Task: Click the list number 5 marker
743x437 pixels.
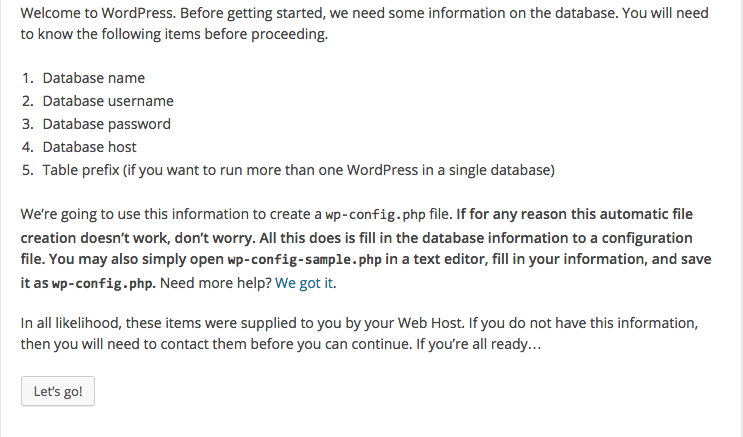Action: point(28,170)
